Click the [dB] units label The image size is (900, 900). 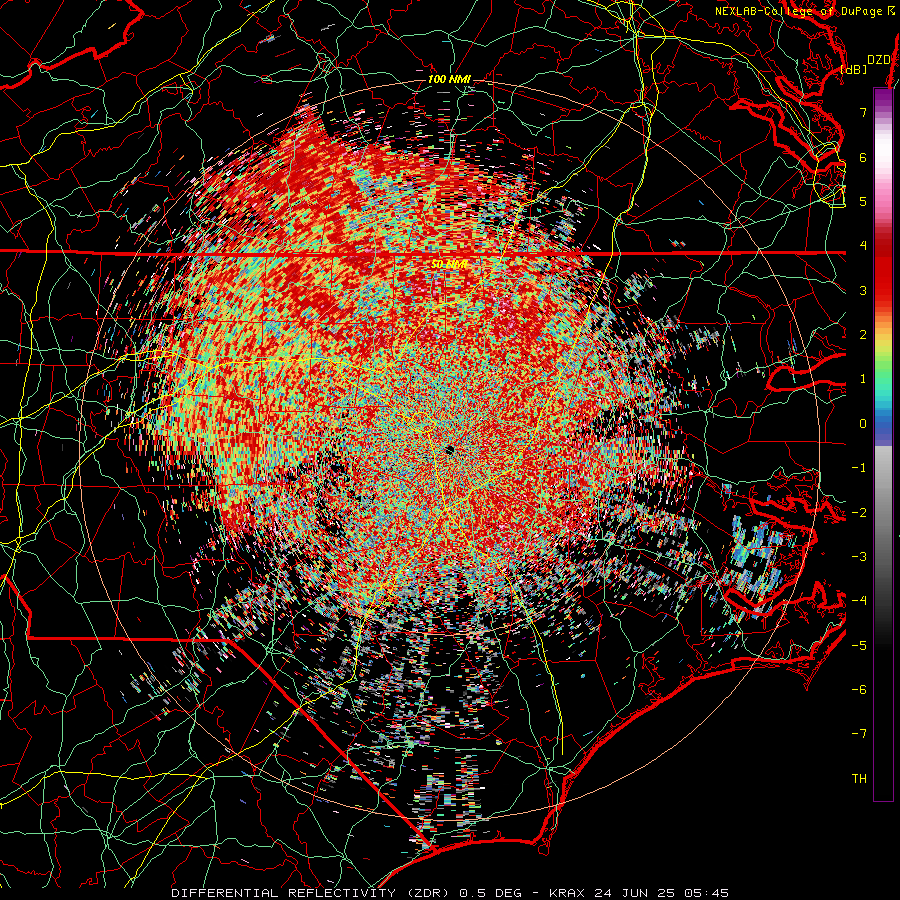pyautogui.click(x=854, y=69)
